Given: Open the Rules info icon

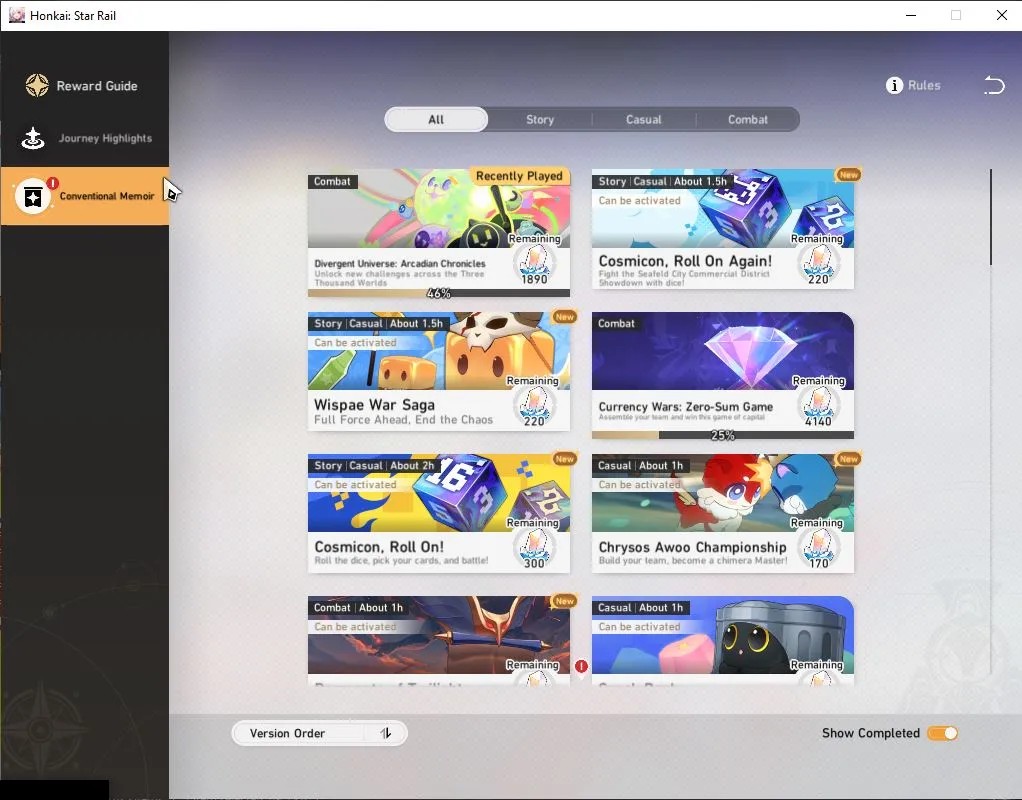Looking at the screenshot, I should point(894,85).
